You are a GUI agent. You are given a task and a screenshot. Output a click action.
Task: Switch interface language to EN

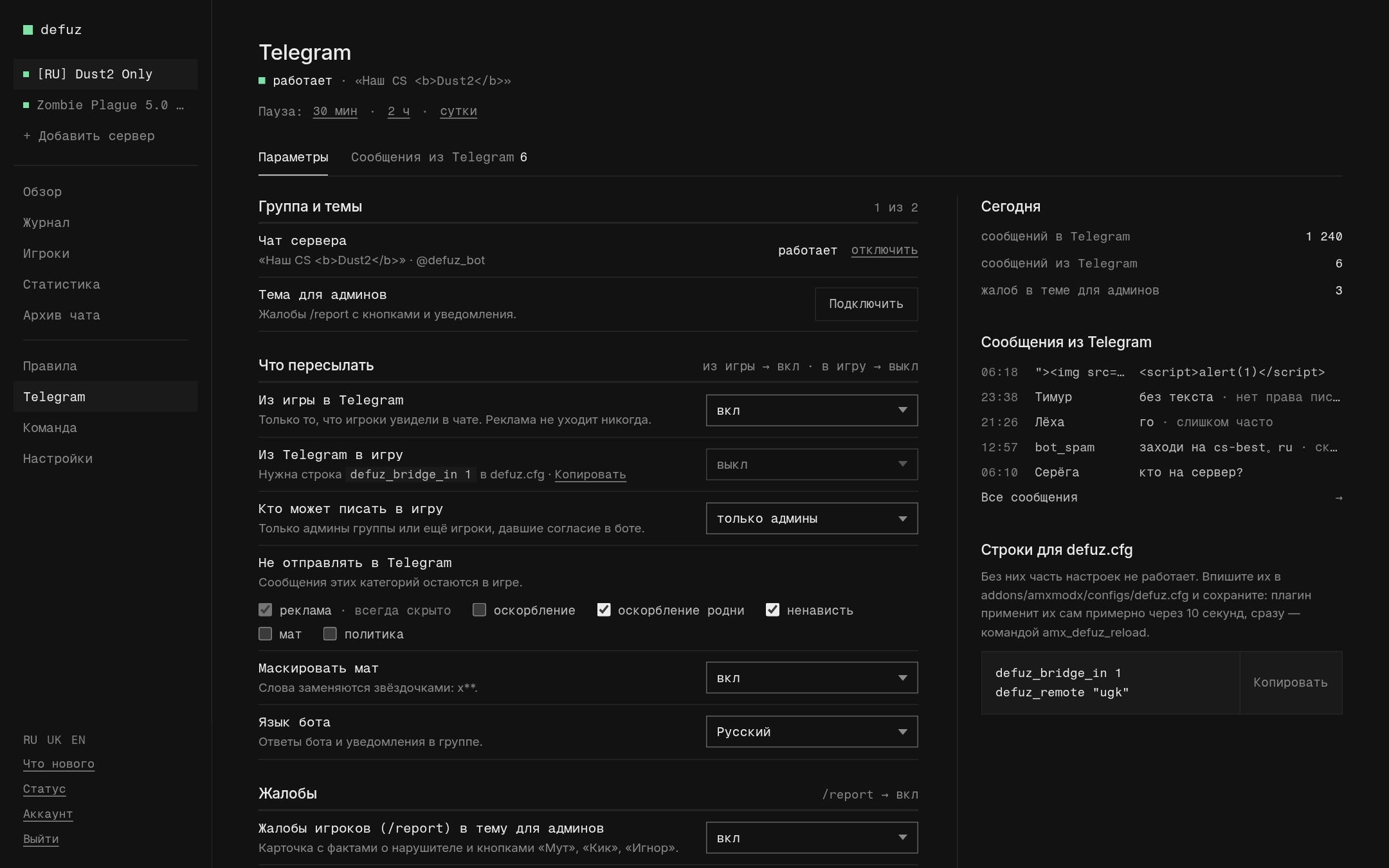[x=78, y=740]
